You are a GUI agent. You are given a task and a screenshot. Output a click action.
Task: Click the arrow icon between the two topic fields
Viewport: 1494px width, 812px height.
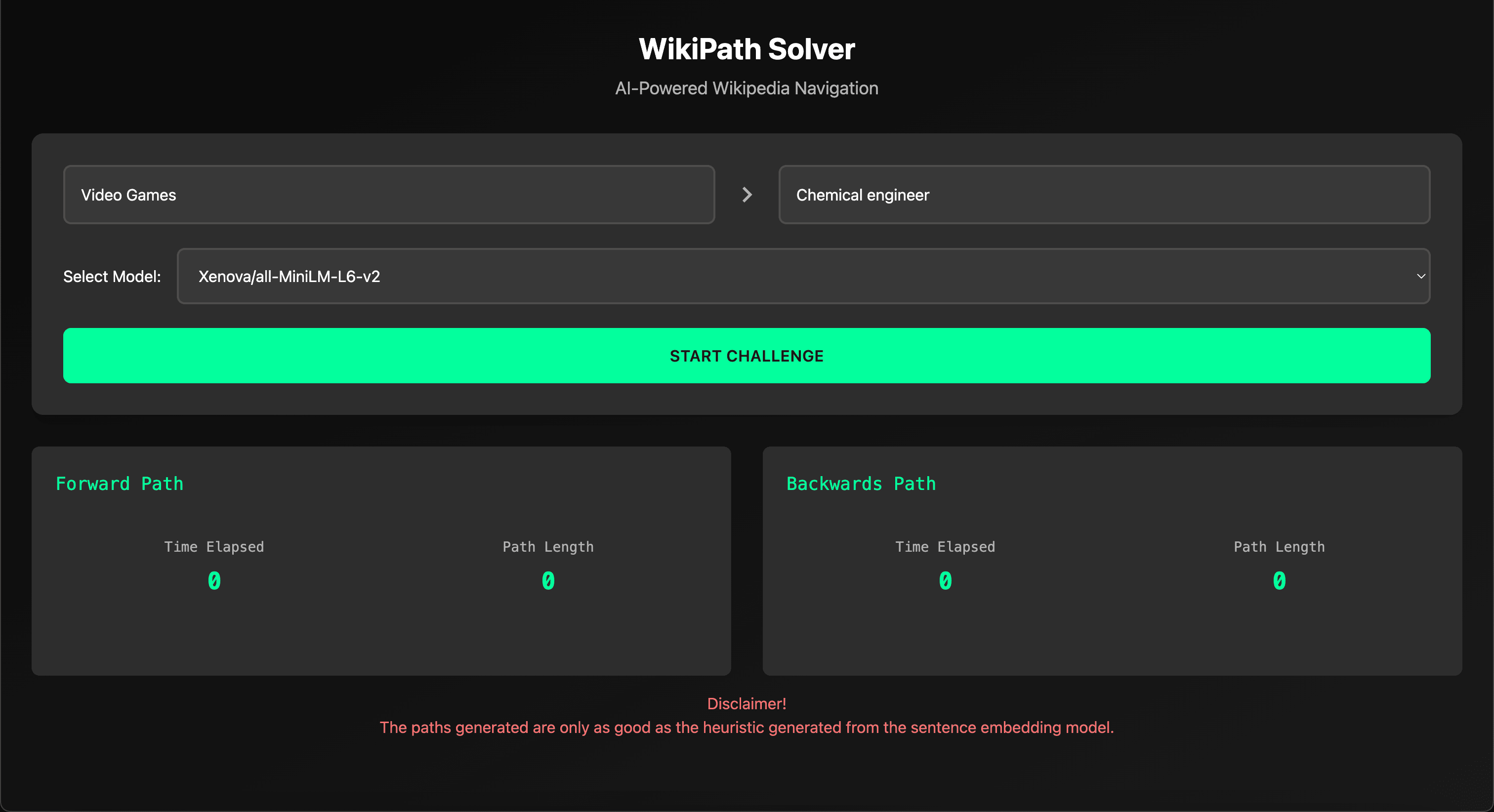pos(747,194)
